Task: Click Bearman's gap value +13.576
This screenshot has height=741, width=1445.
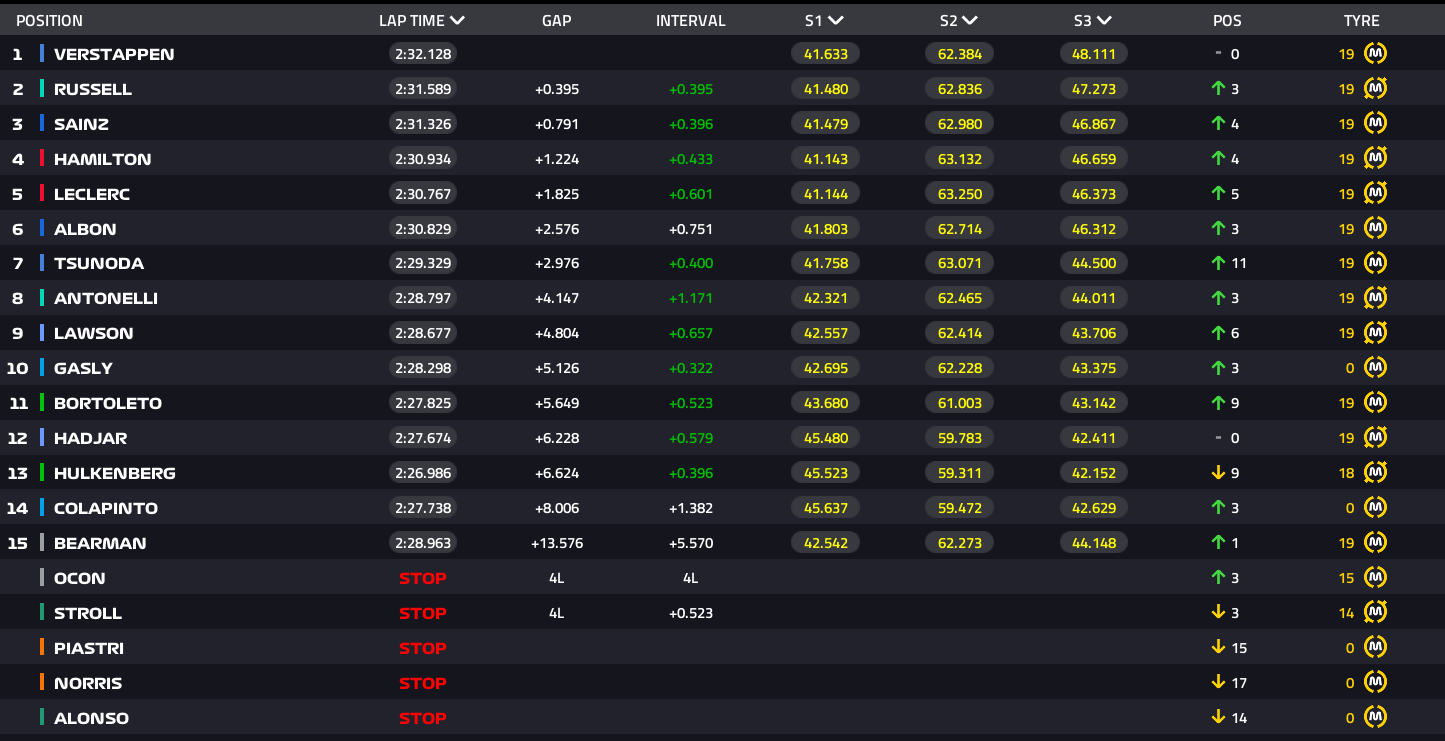Action: pyautogui.click(x=557, y=543)
